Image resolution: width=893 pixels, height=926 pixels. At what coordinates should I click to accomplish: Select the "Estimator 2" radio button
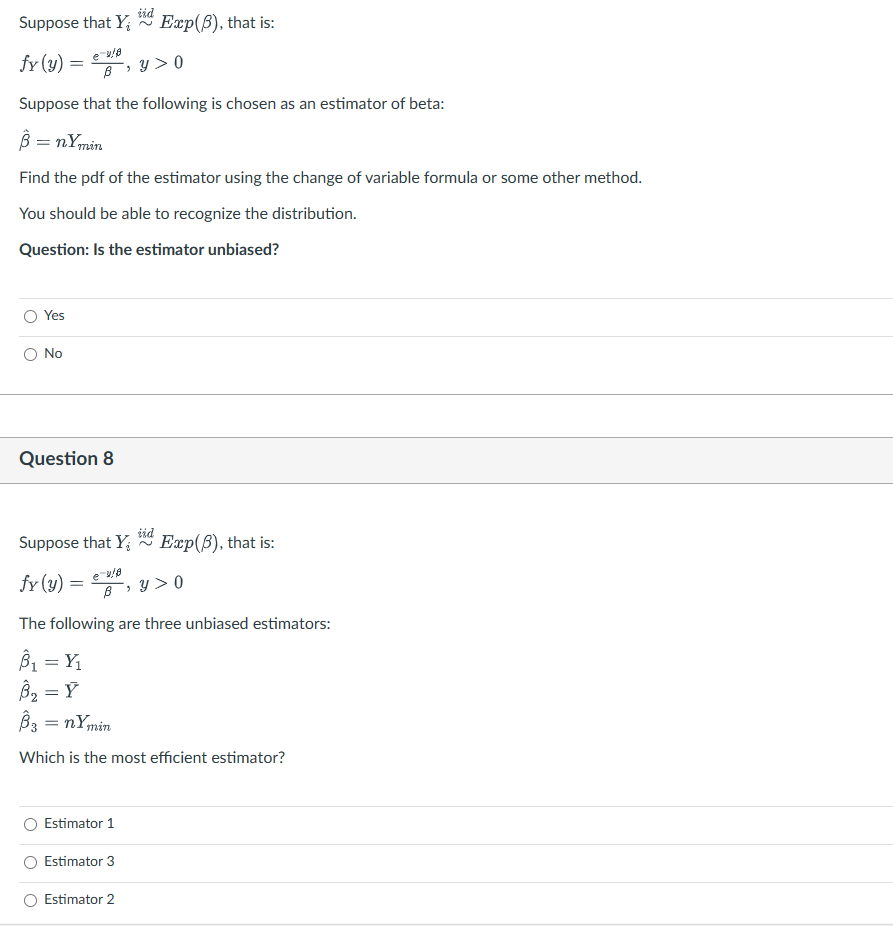[x=30, y=899]
